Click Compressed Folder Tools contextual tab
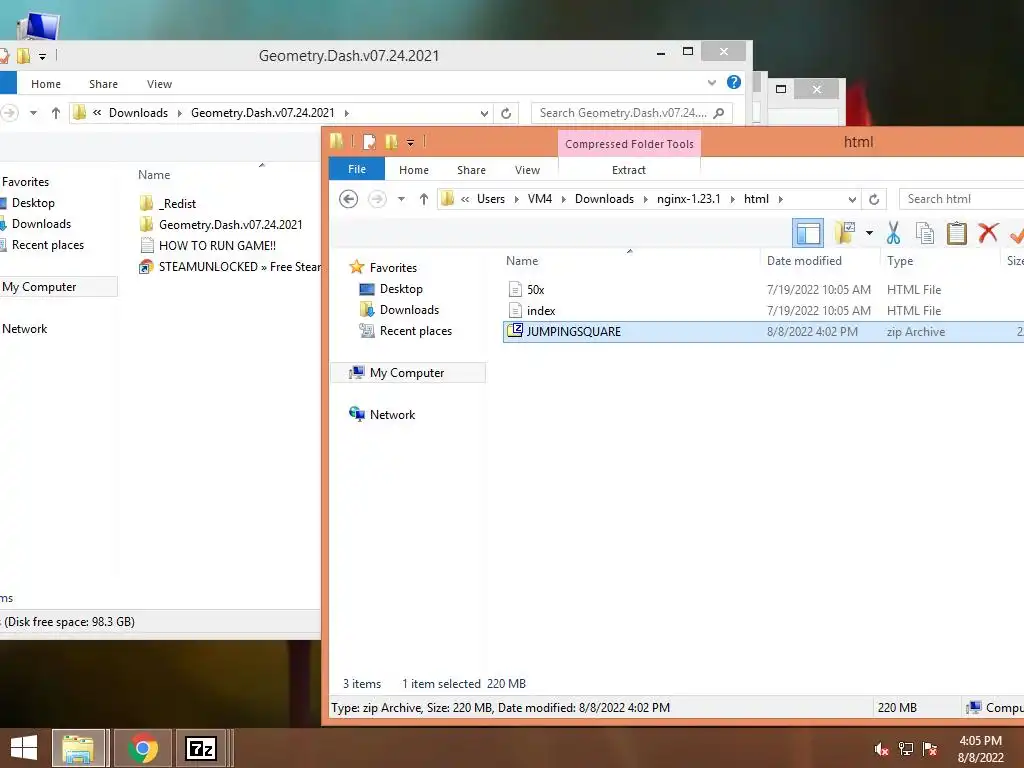This screenshot has width=1024, height=768. coord(630,144)
